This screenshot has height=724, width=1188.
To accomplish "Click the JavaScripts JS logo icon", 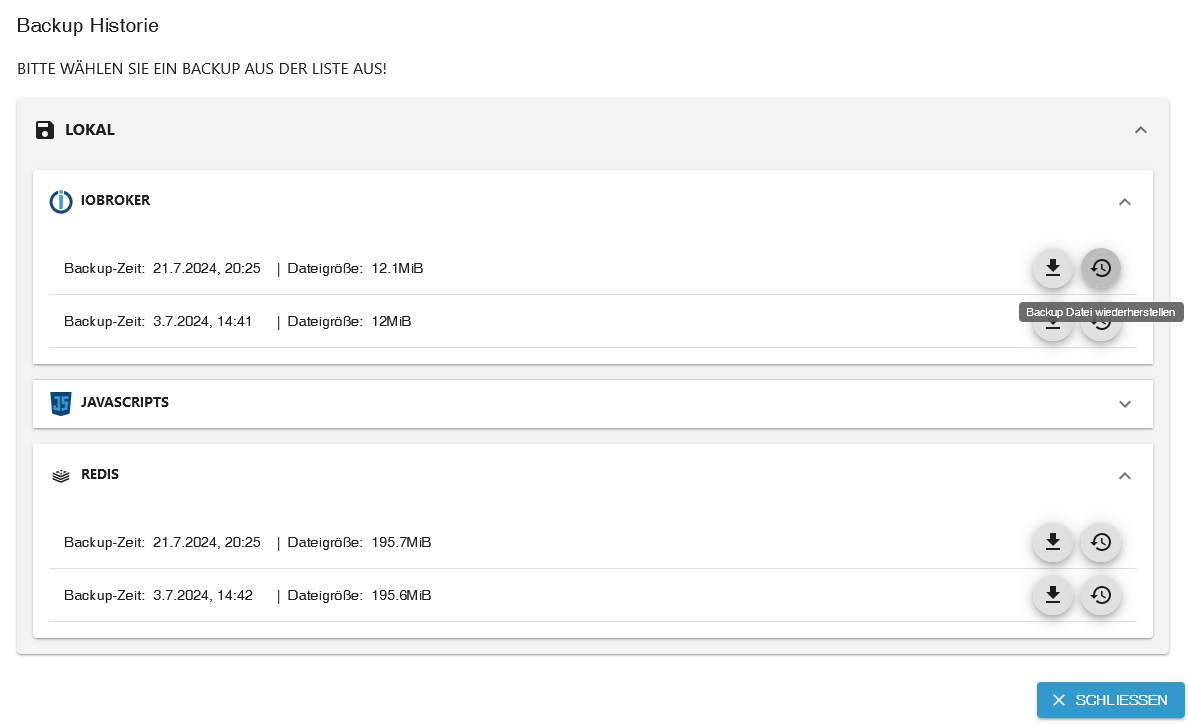I will point(61,403).
